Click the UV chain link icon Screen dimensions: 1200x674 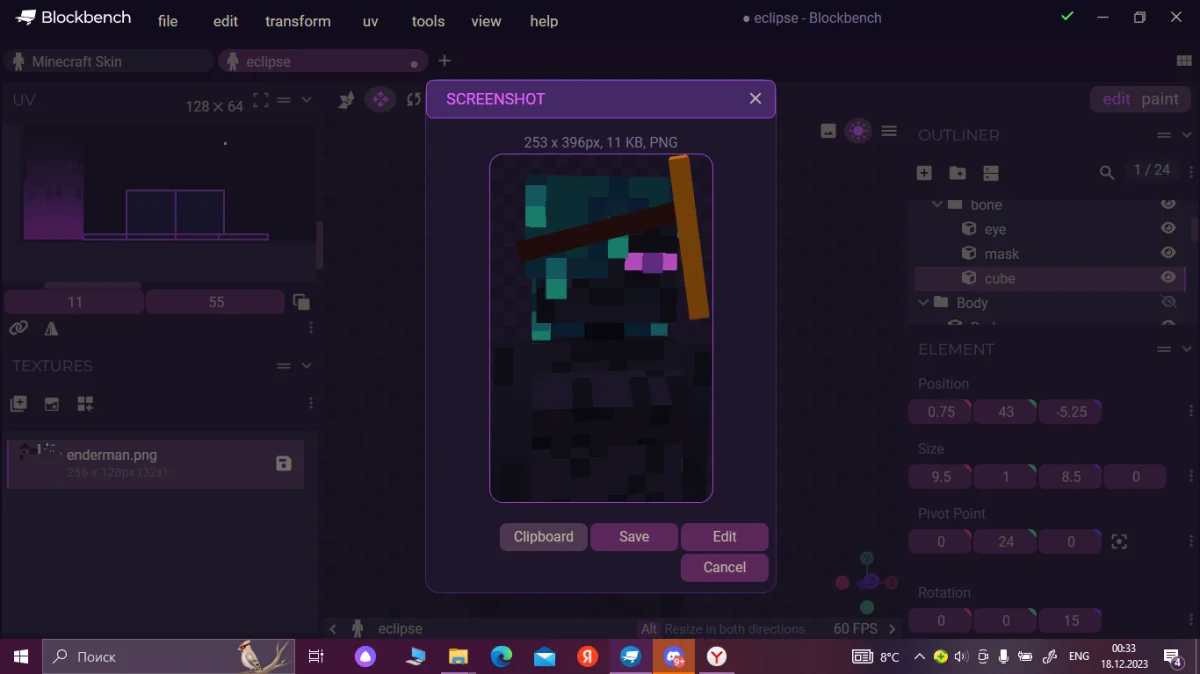(x=19, y=328)
